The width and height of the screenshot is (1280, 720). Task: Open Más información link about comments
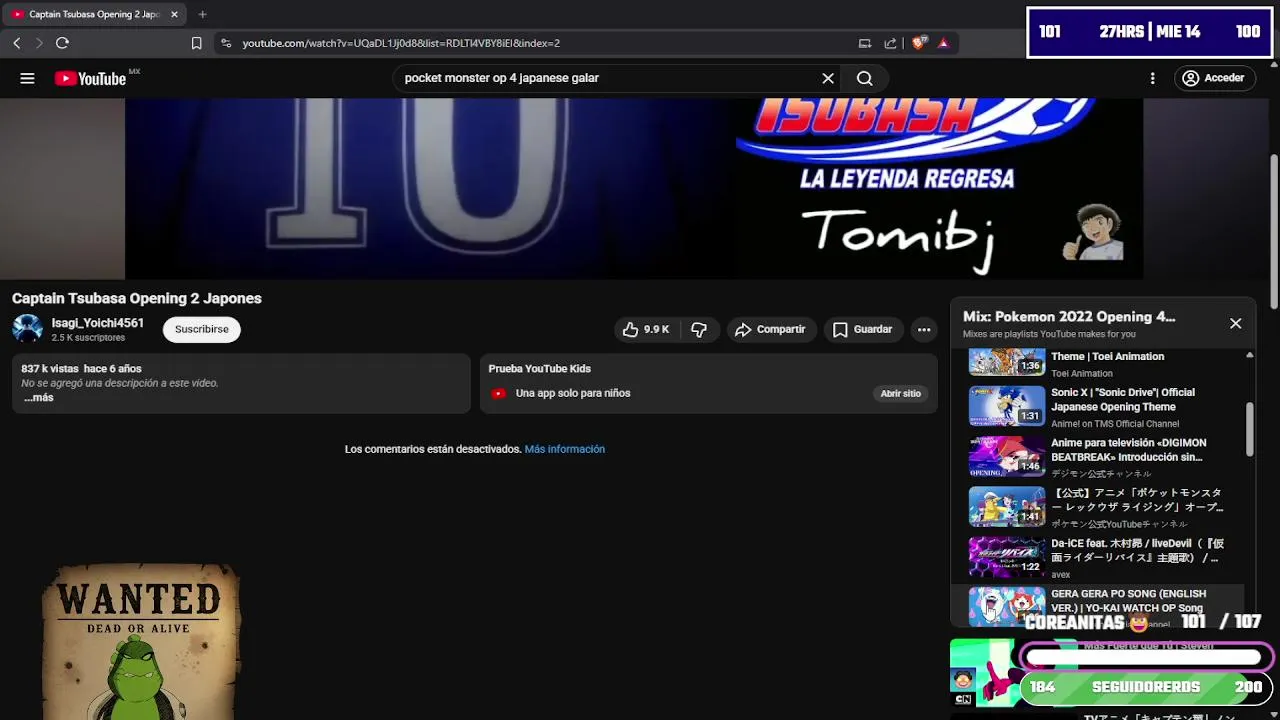click(565, 449)
